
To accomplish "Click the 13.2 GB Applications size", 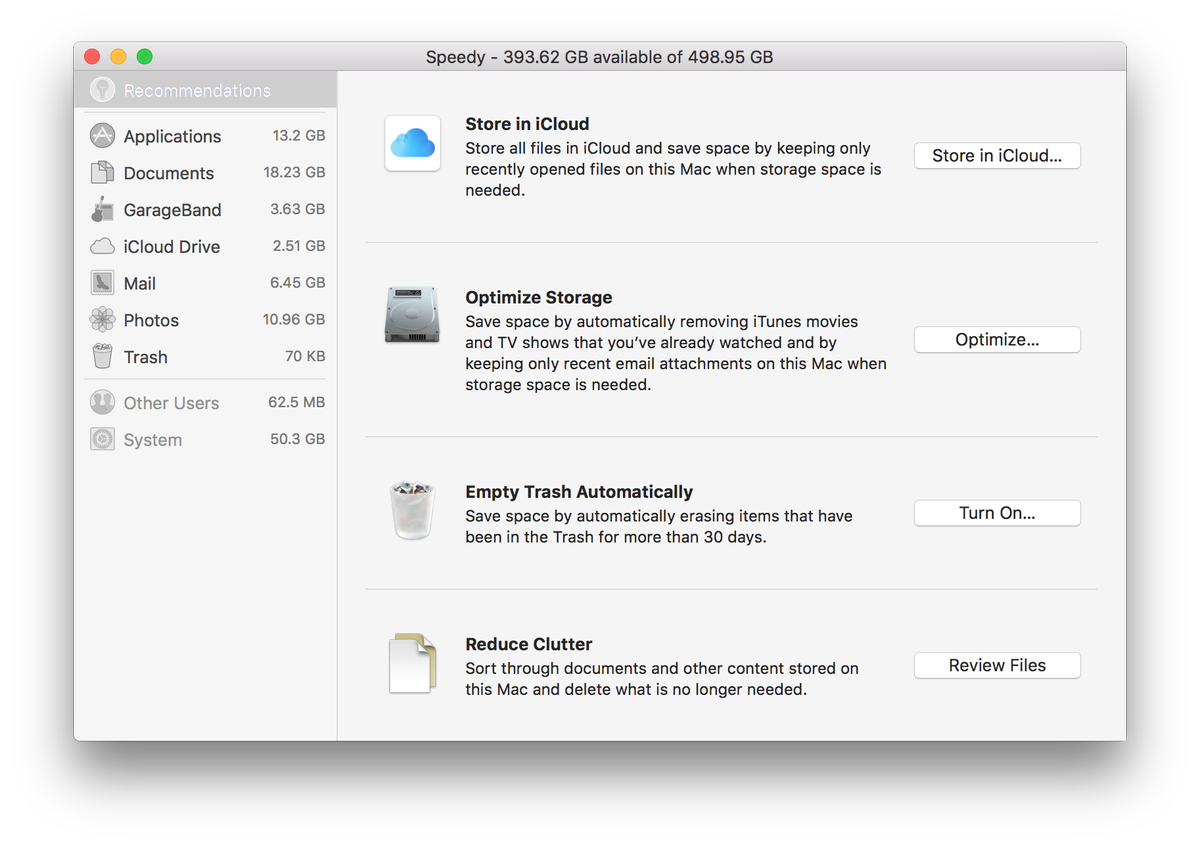I will 299,136.
